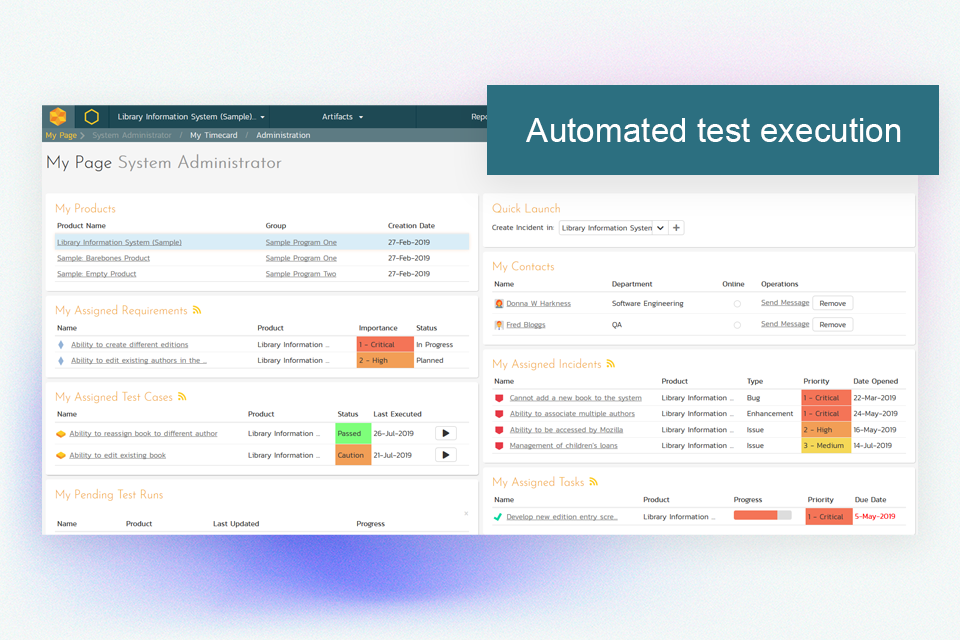Open Administration section
Viewport: 960px width, 640px height.
point(283,135)
